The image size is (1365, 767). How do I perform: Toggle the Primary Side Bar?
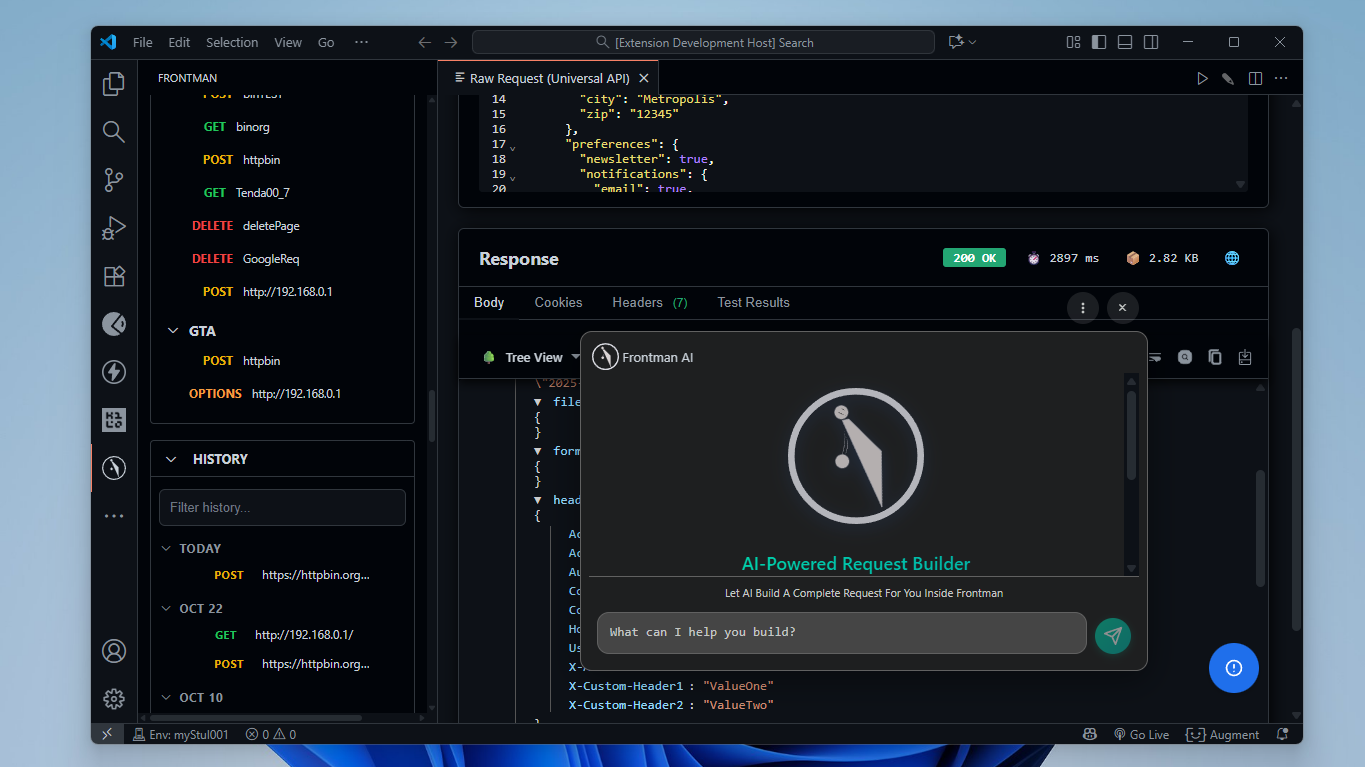pyautogui.click(x=1099, y=42)
